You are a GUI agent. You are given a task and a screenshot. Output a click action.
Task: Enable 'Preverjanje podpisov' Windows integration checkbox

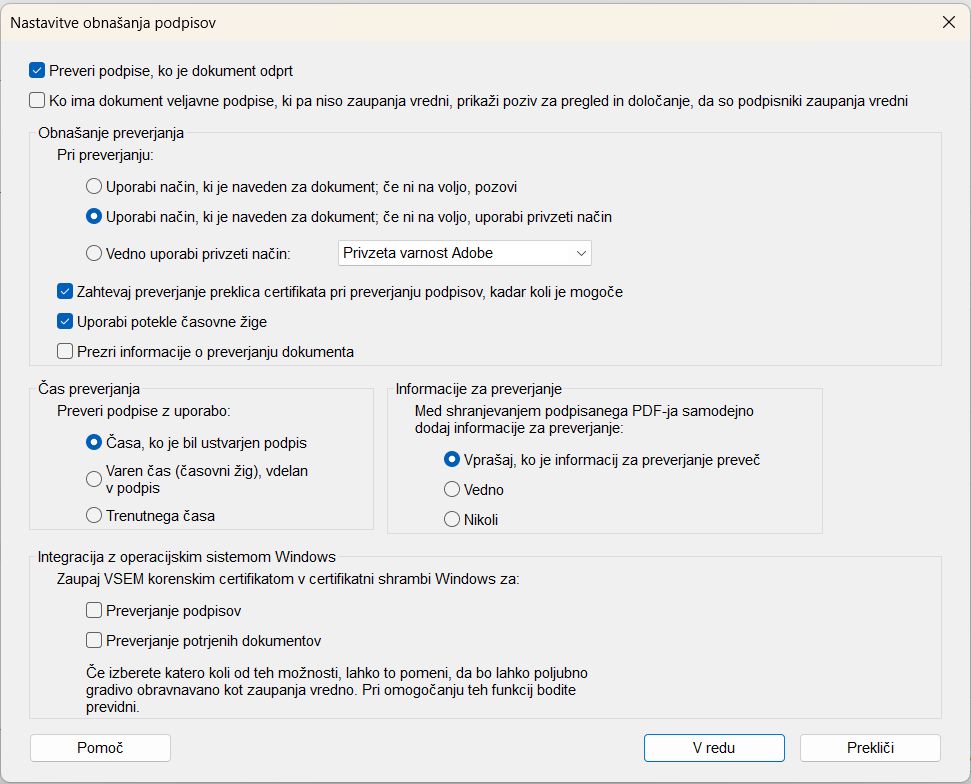(x=95, y=610)
